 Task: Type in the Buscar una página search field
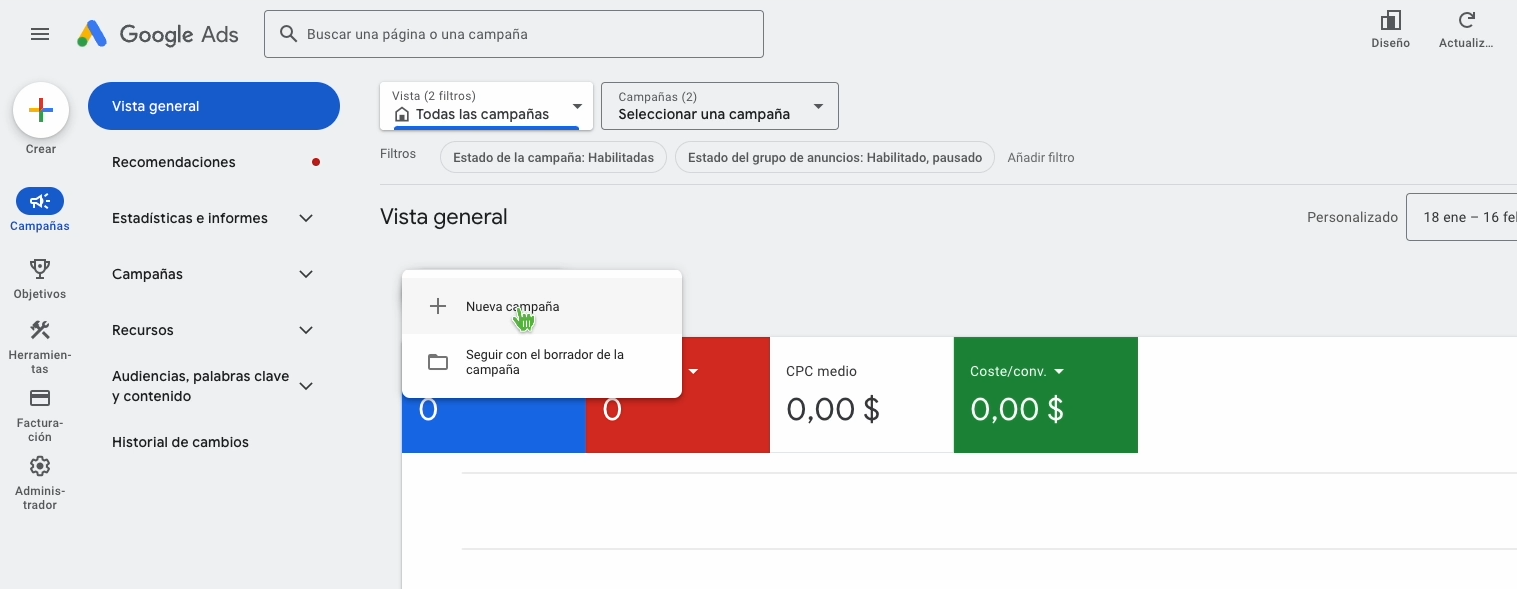pyautogui.click(x=514, y=34)
